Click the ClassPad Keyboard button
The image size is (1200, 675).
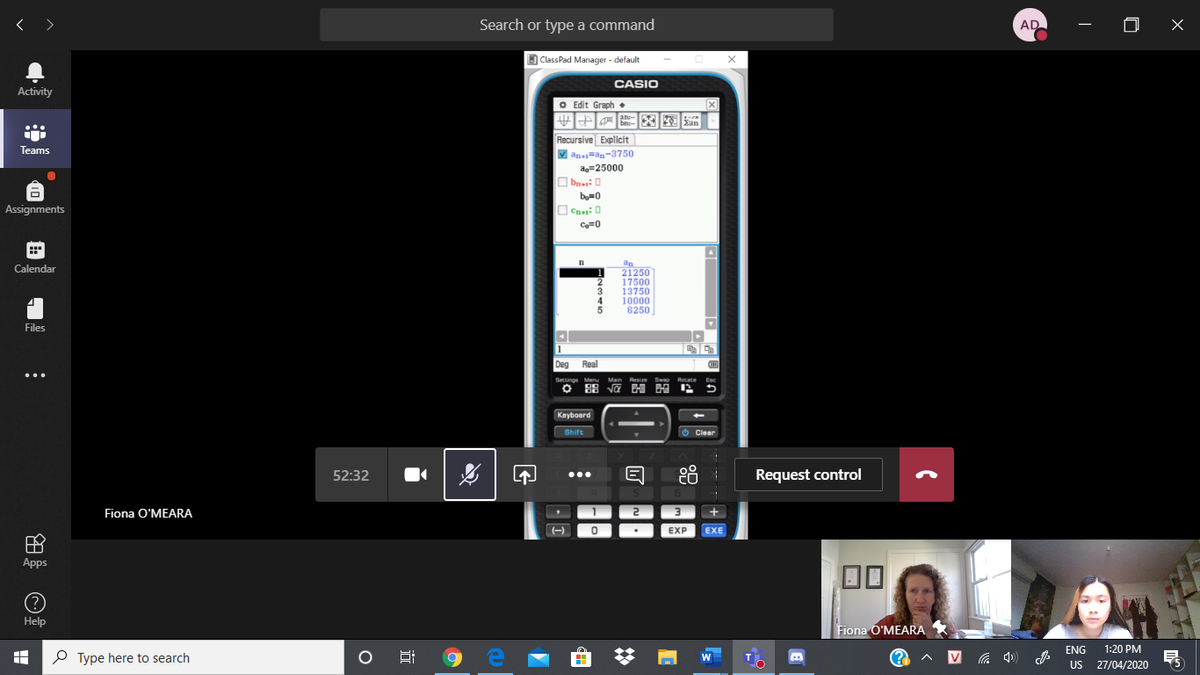pyautogui.click(x=573, y=415)
